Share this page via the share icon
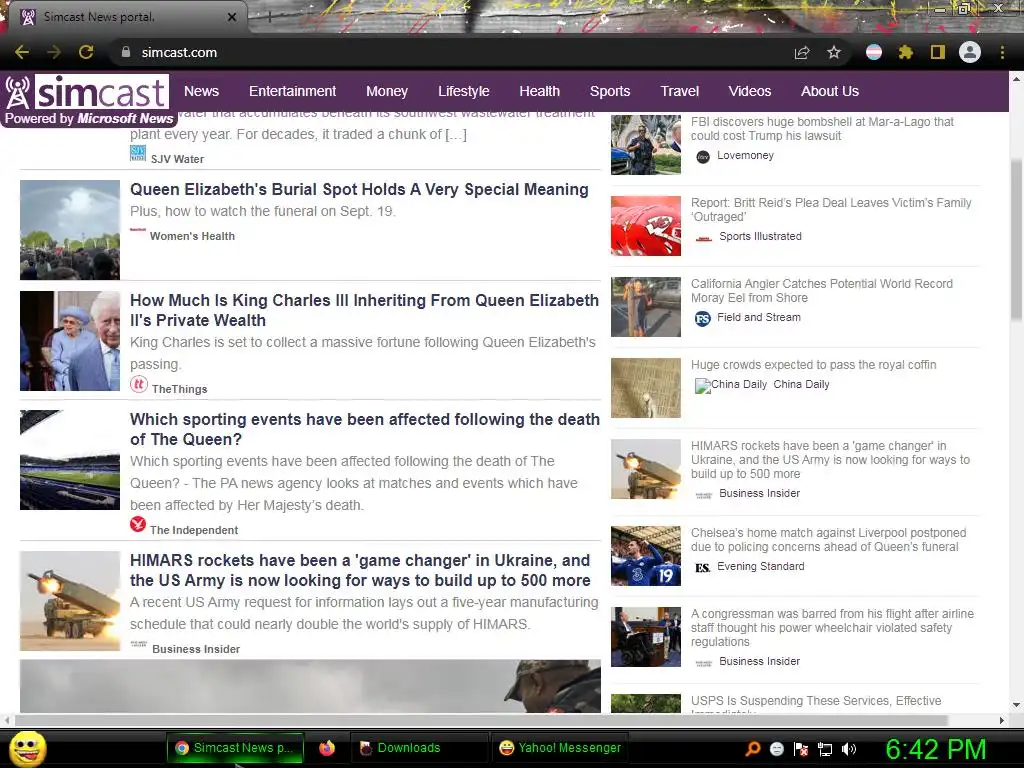The width and height of the screenshot is (1024, 768). pyautogui.click(x=802, y=52)
